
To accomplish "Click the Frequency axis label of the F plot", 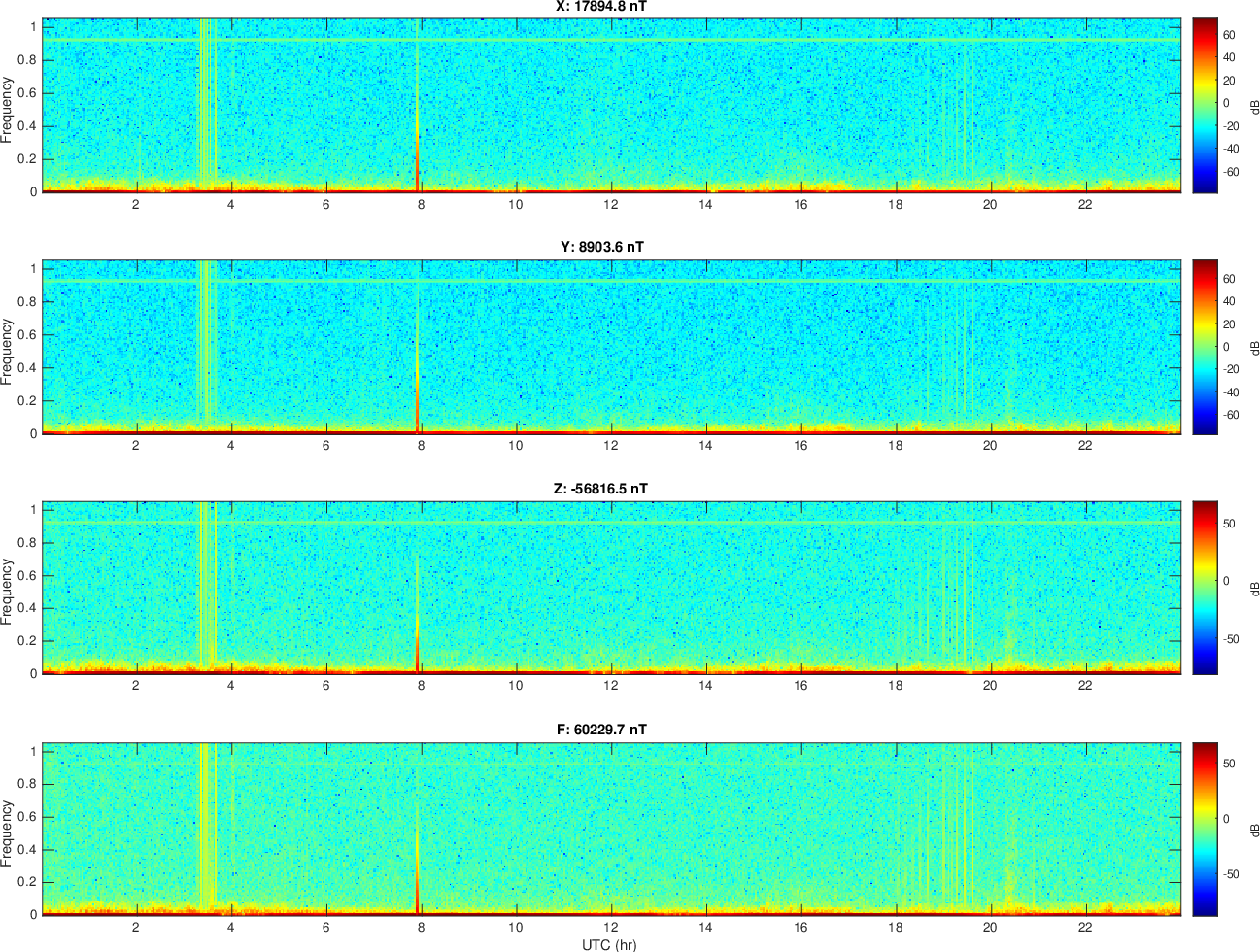I will [8, 833].
